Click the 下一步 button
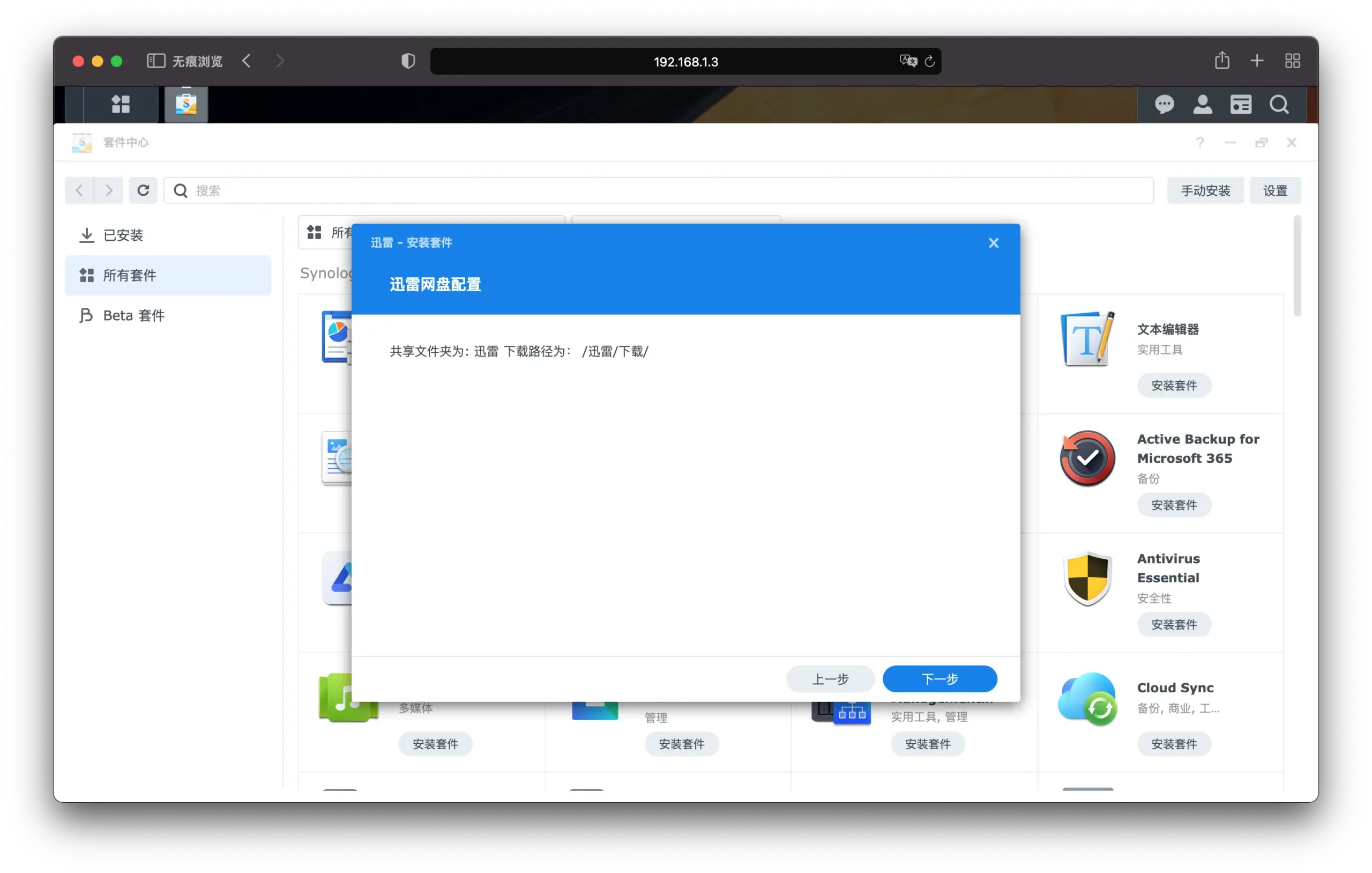Viewport: 1372px width, 873px height. (939, 679)
